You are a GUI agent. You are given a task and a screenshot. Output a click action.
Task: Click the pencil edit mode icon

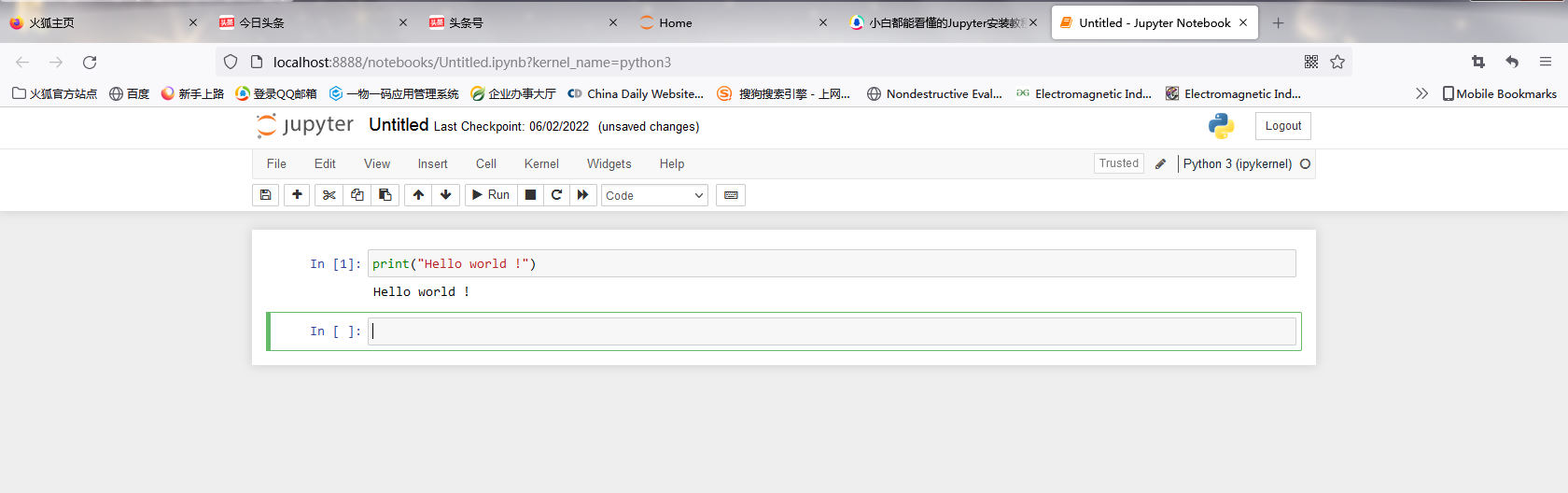(1160, 164)
